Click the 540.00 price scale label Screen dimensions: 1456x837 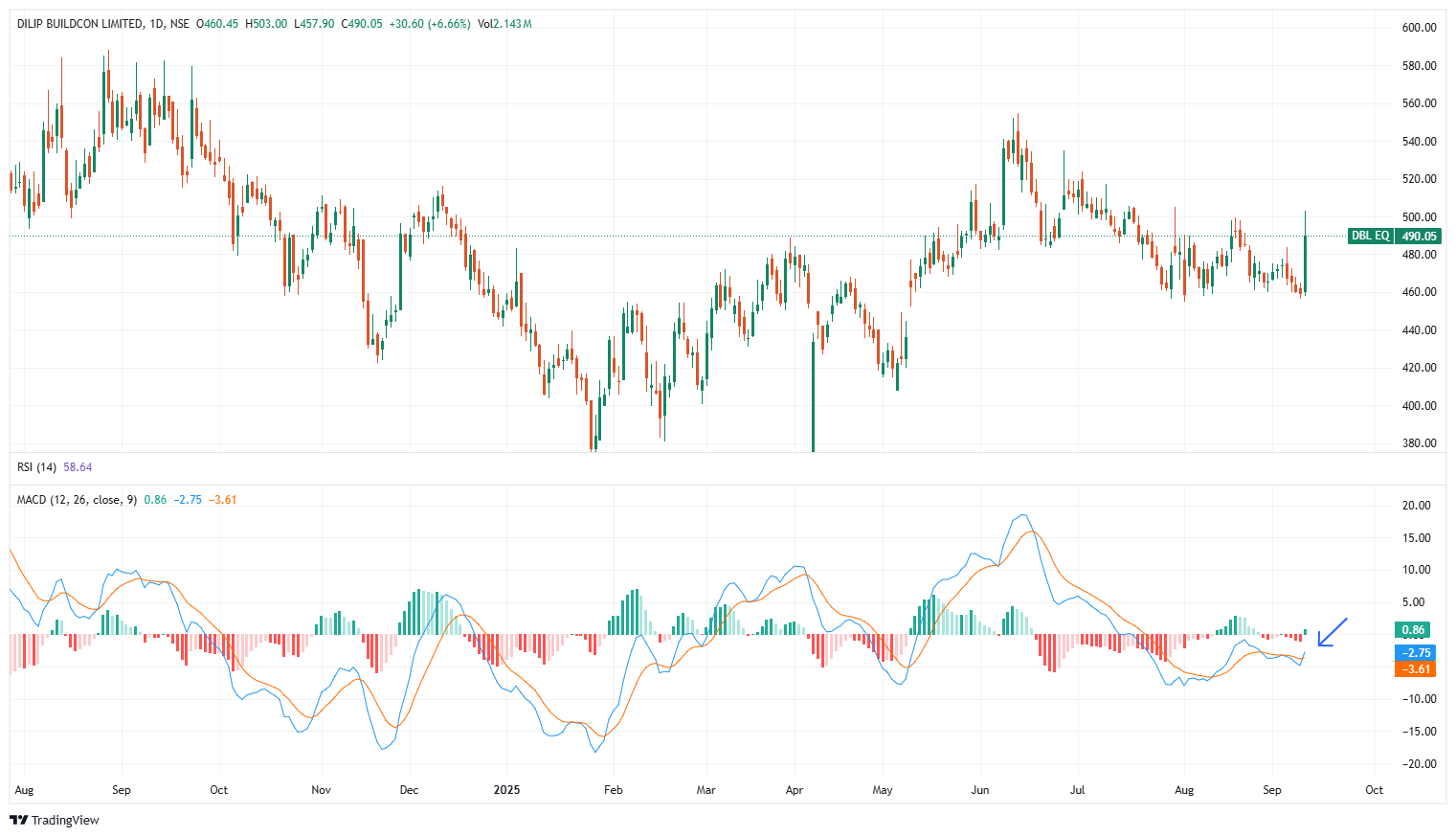[1420, 142]
